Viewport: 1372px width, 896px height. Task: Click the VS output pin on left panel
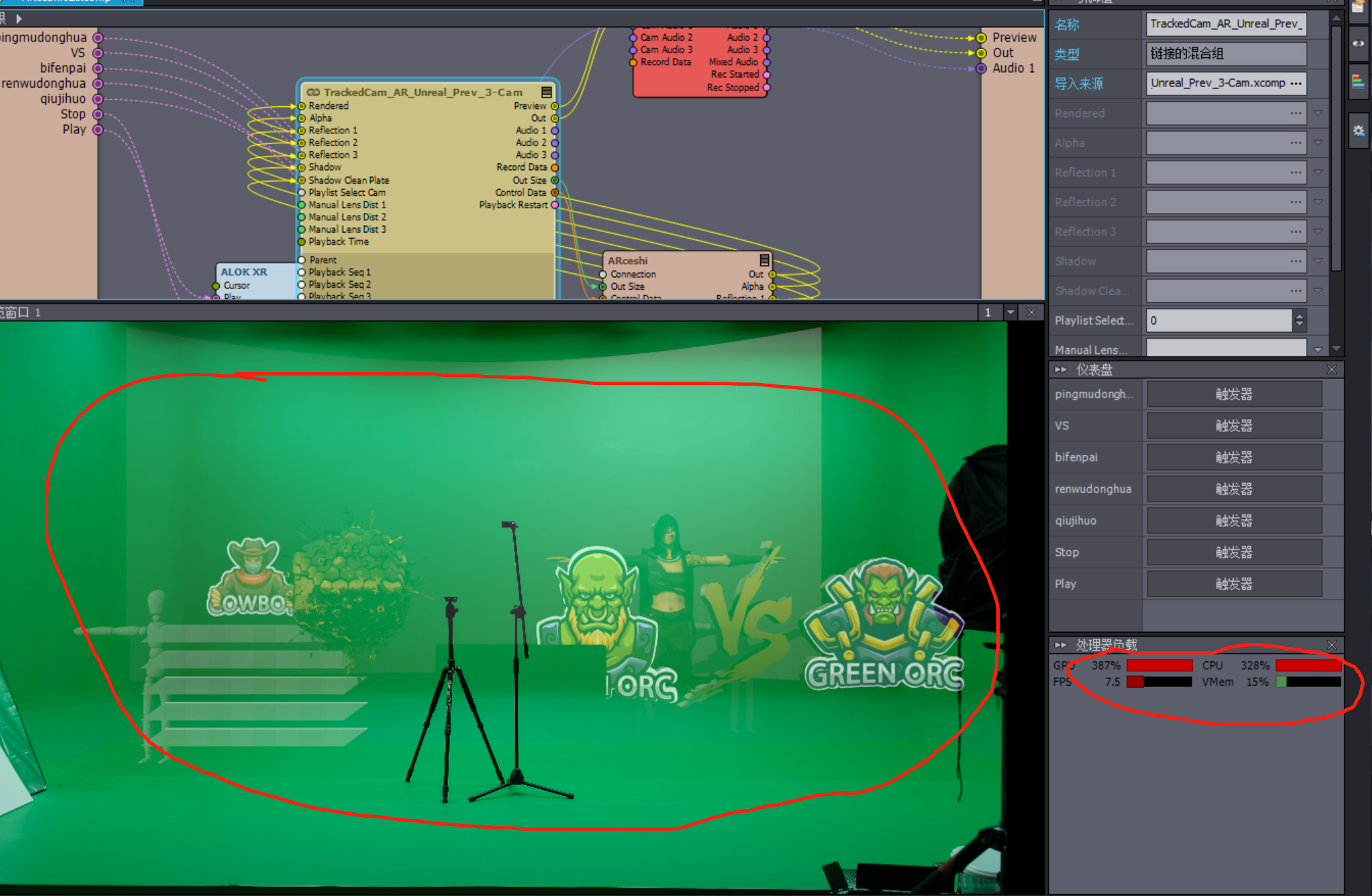97,53
